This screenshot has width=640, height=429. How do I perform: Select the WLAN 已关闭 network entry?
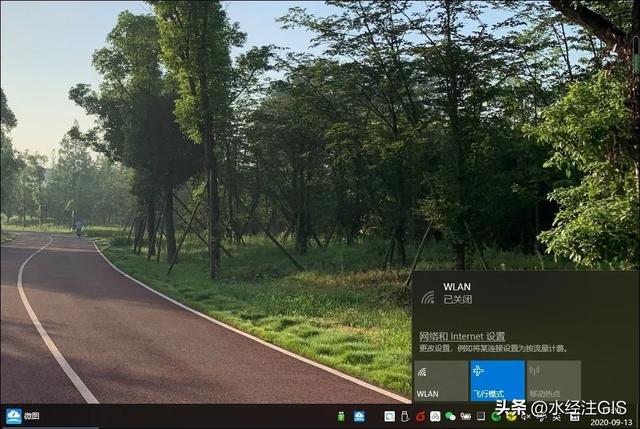pos(525,293)
